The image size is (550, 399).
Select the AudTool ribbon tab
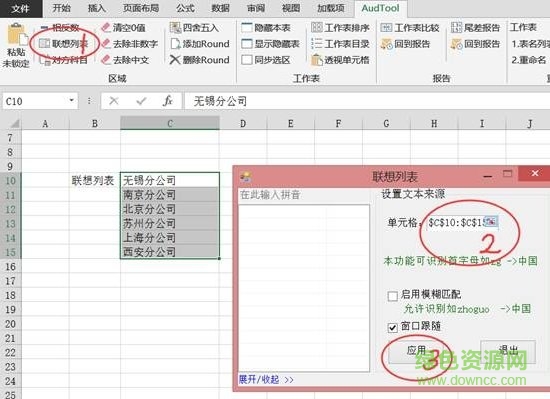click(380, 8)
